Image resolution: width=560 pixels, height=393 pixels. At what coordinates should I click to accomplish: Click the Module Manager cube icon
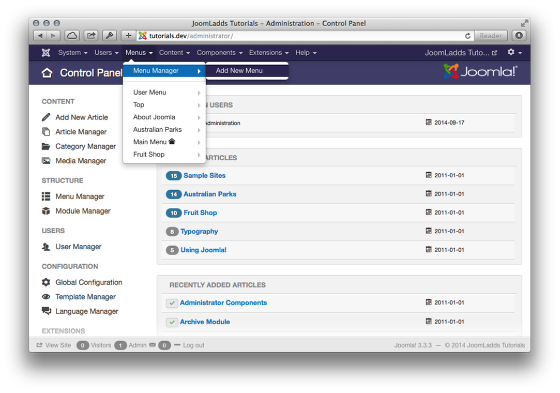pos(46,211)
